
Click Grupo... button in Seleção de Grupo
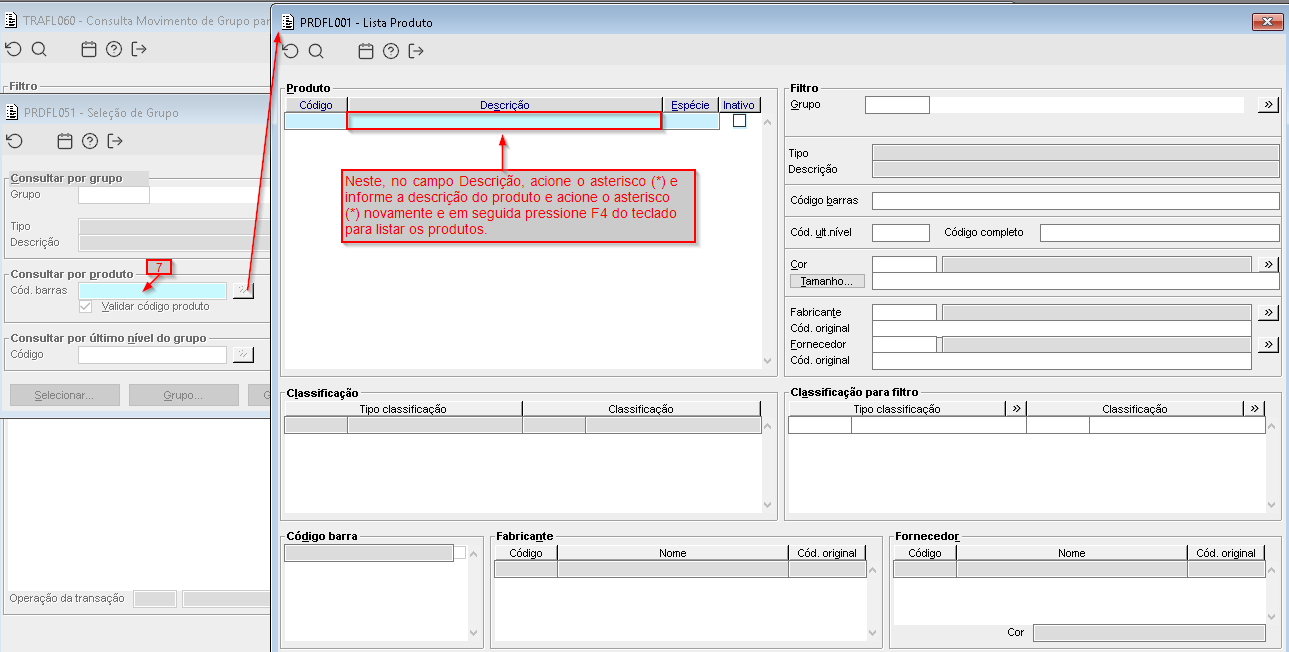[x=183, y=395]
